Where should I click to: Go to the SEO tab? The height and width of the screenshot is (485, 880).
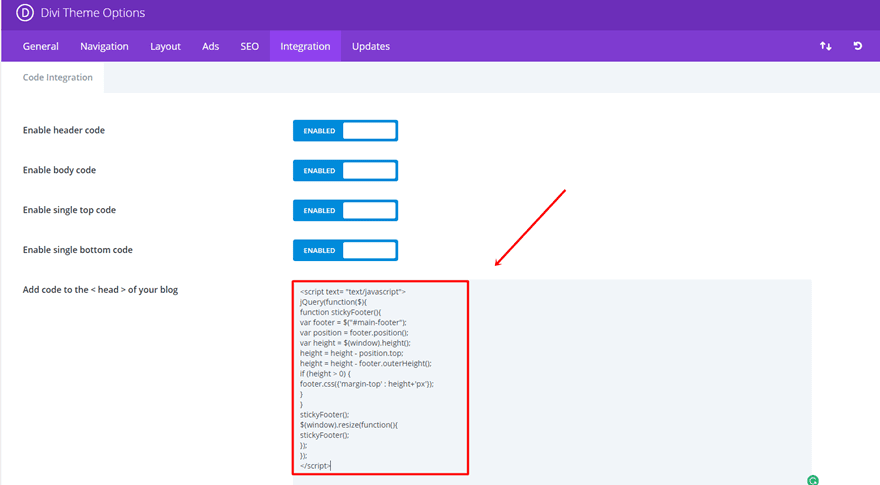click(x=250, y=46)
